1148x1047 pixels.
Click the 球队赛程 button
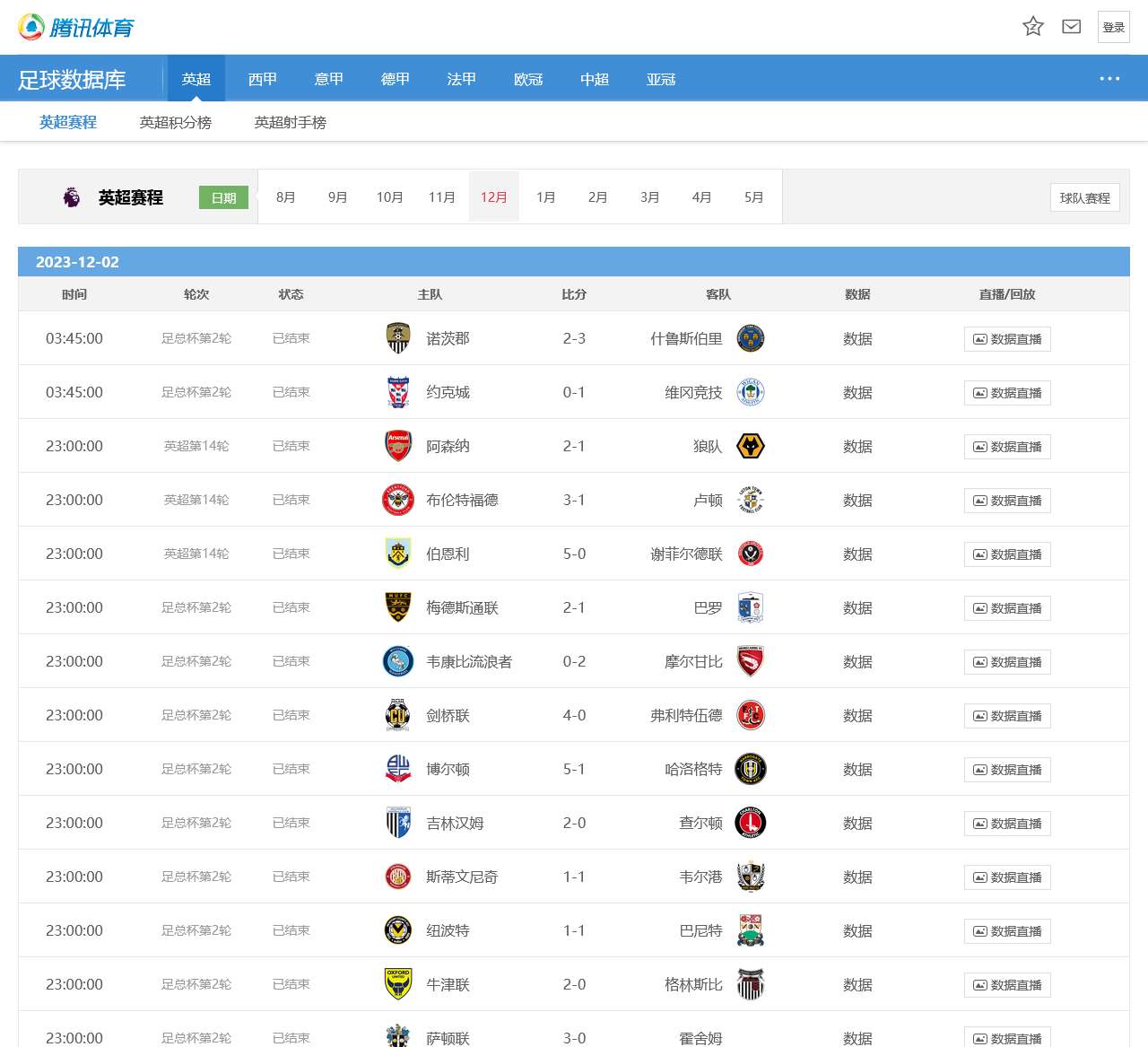click(x=1085, y=197)
